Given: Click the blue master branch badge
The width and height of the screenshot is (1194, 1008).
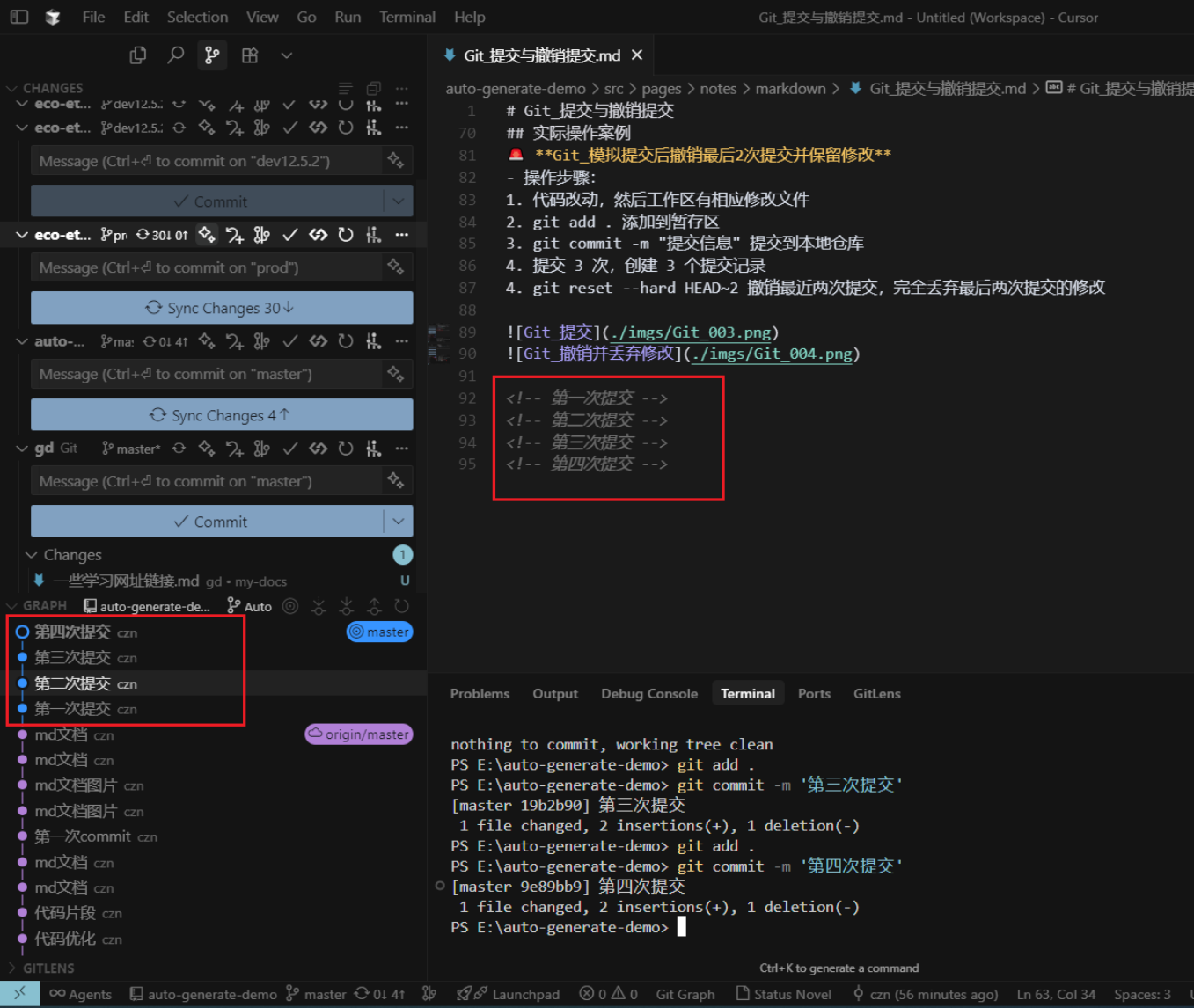Looking at the screenshot, I should tap(379, 632).
